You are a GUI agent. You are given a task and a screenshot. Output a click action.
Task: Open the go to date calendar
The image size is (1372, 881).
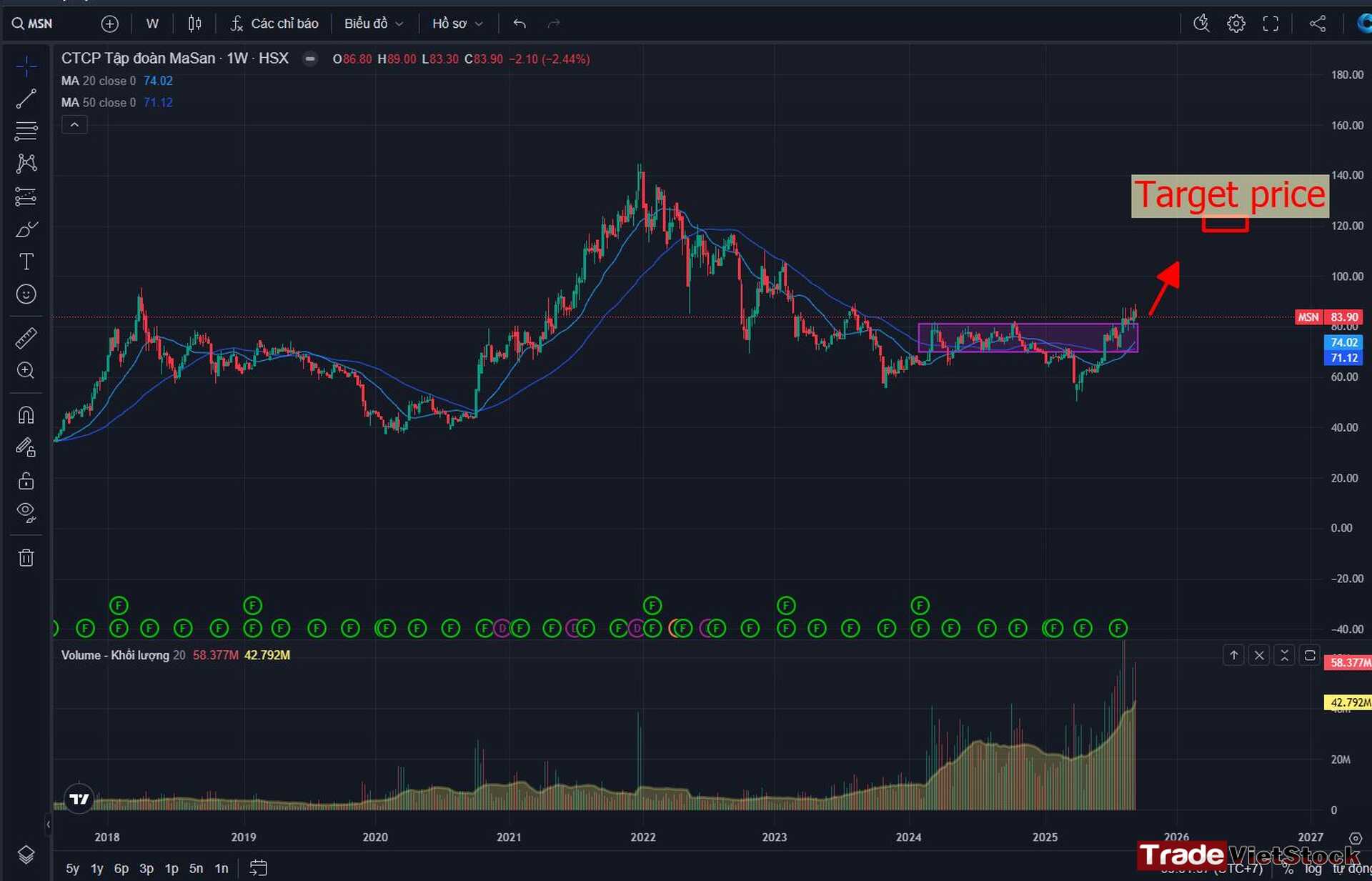point(258,868)
